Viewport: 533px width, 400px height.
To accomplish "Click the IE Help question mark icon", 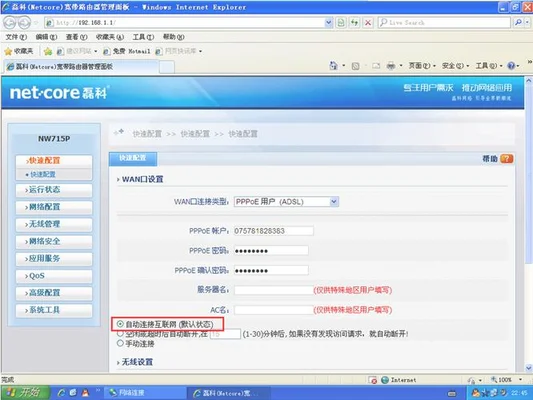I will (x=511, y=66).
